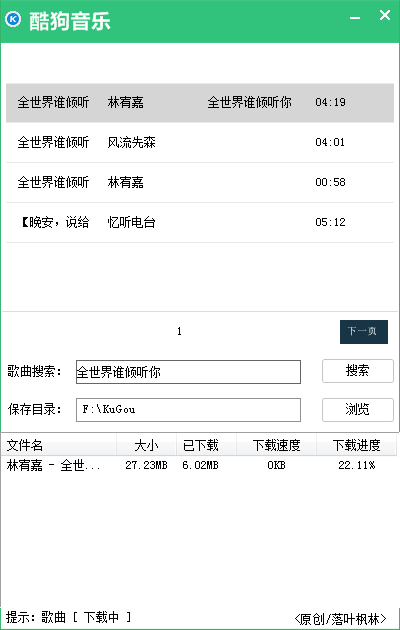Image resolution: width=400 pixels, height=630 pixels.
Task: Select the downloading 林宥嘉 file row
Action: pyautogui.click(x=199, y=465)
